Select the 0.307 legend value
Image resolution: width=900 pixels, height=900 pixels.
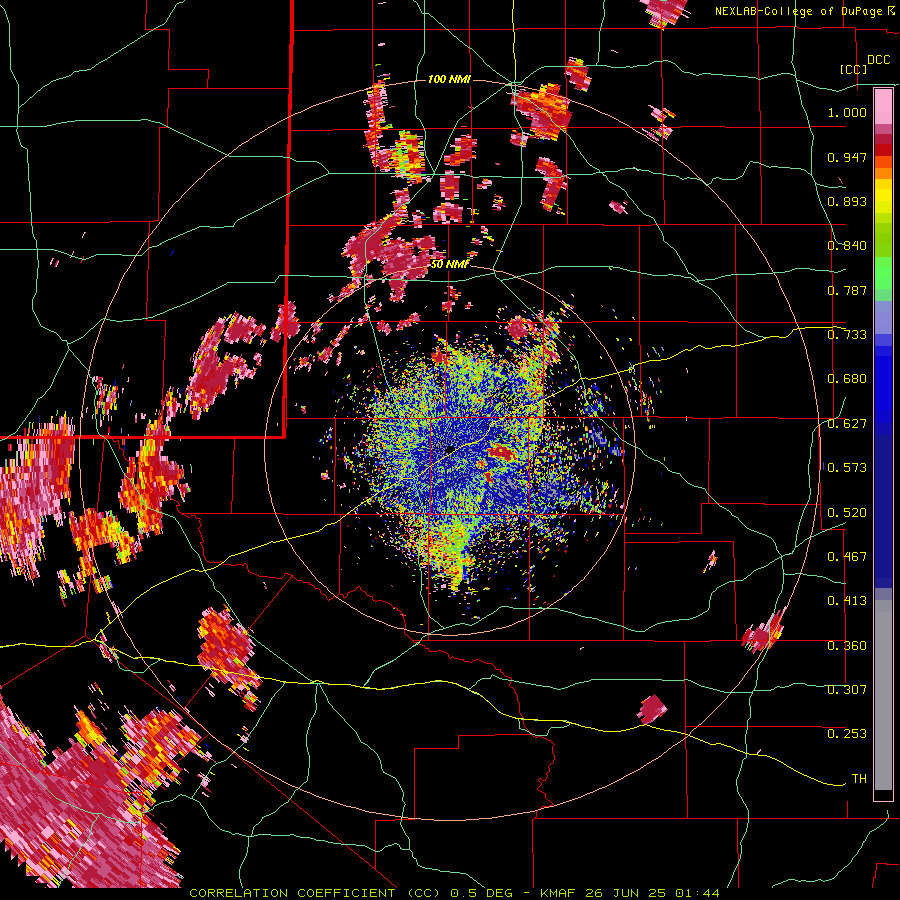(847, 689)
